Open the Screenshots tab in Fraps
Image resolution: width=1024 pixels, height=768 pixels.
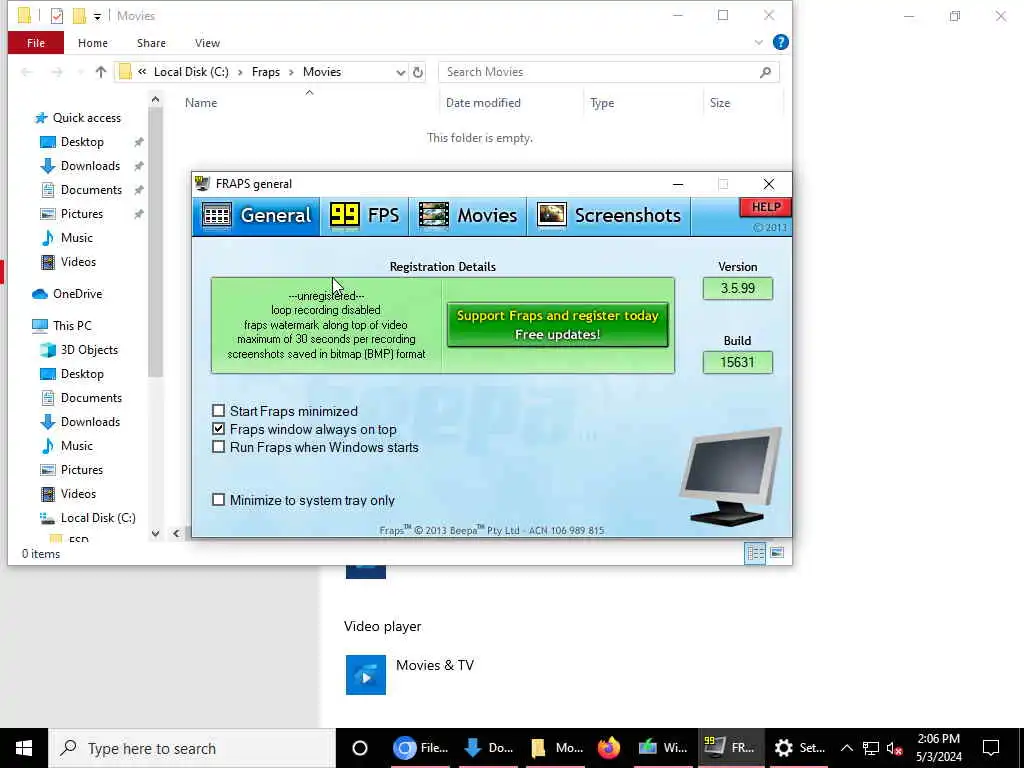pyautogui.click(x=609, y=216)
